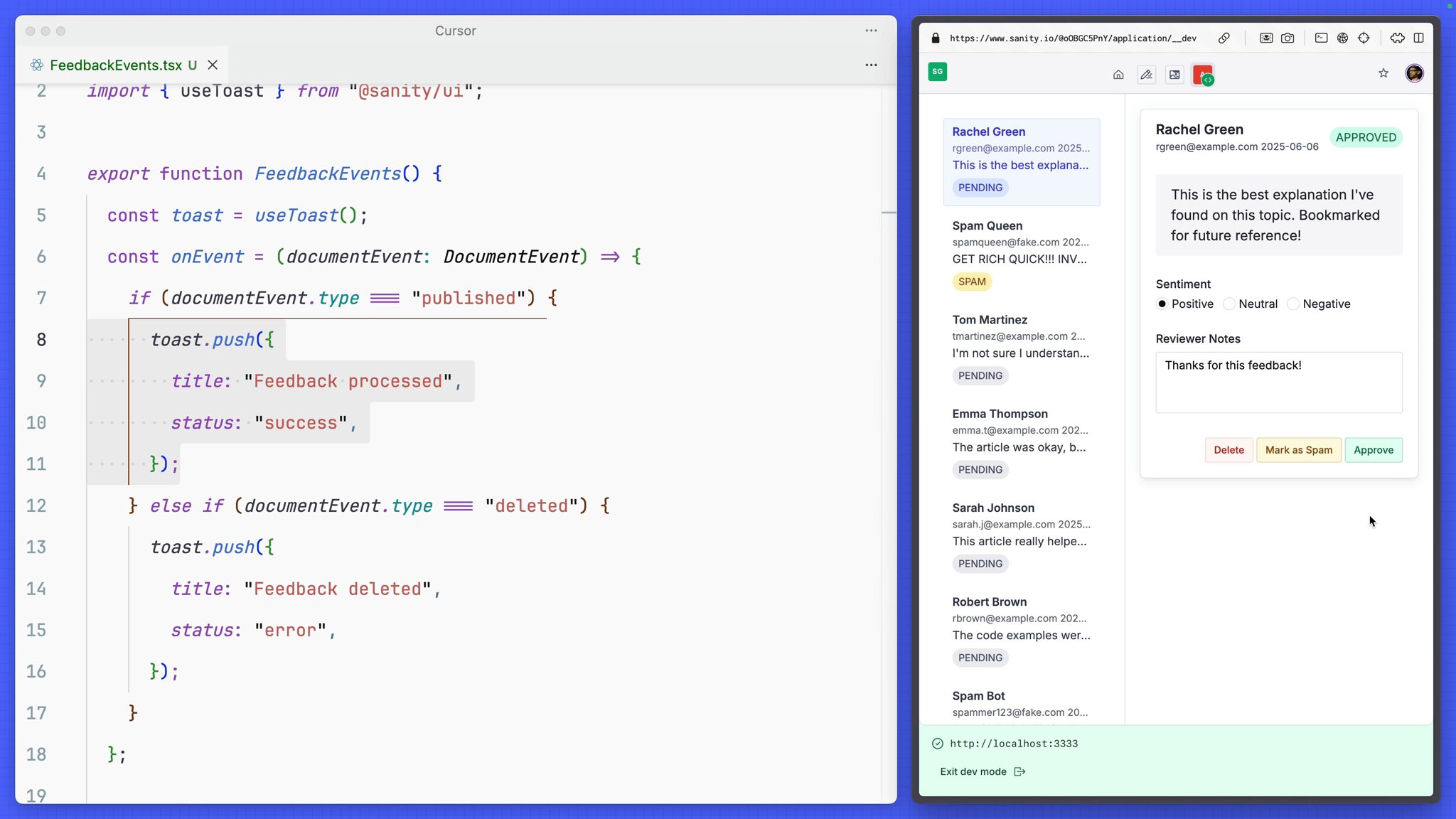Select the Negative sentiment radio button
The image size is (1456, 819).
(x=1293, y=304)
